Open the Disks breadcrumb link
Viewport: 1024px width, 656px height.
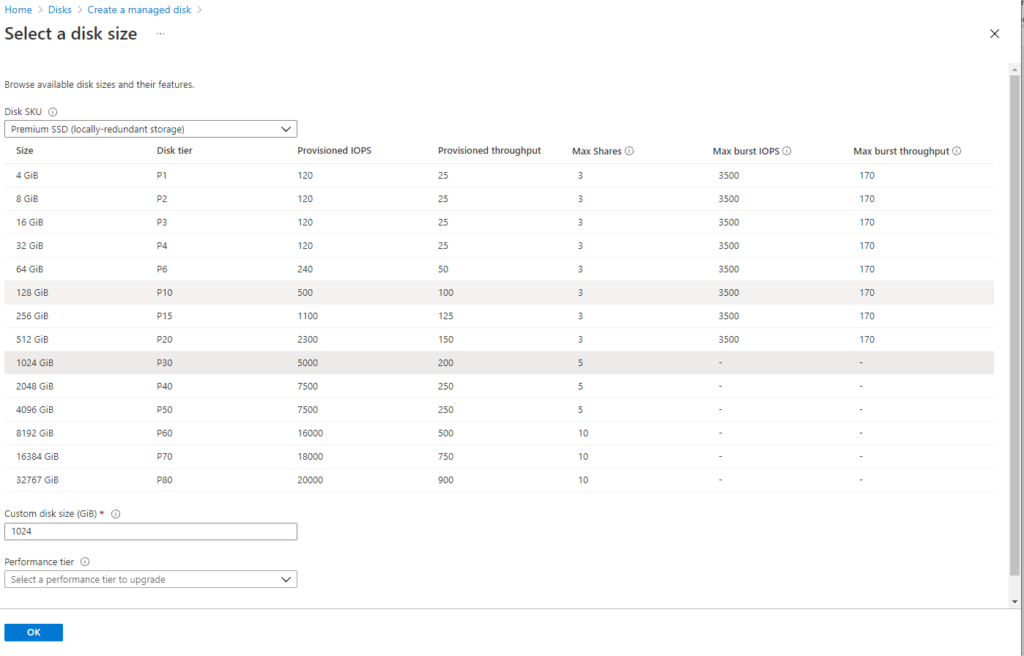57,9
